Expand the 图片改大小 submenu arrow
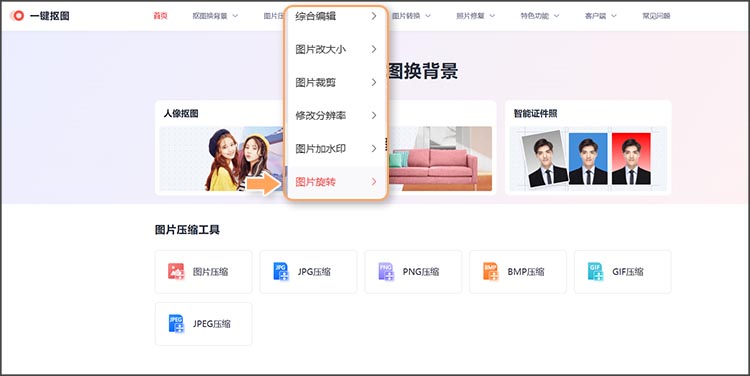 tap(374, 49)
